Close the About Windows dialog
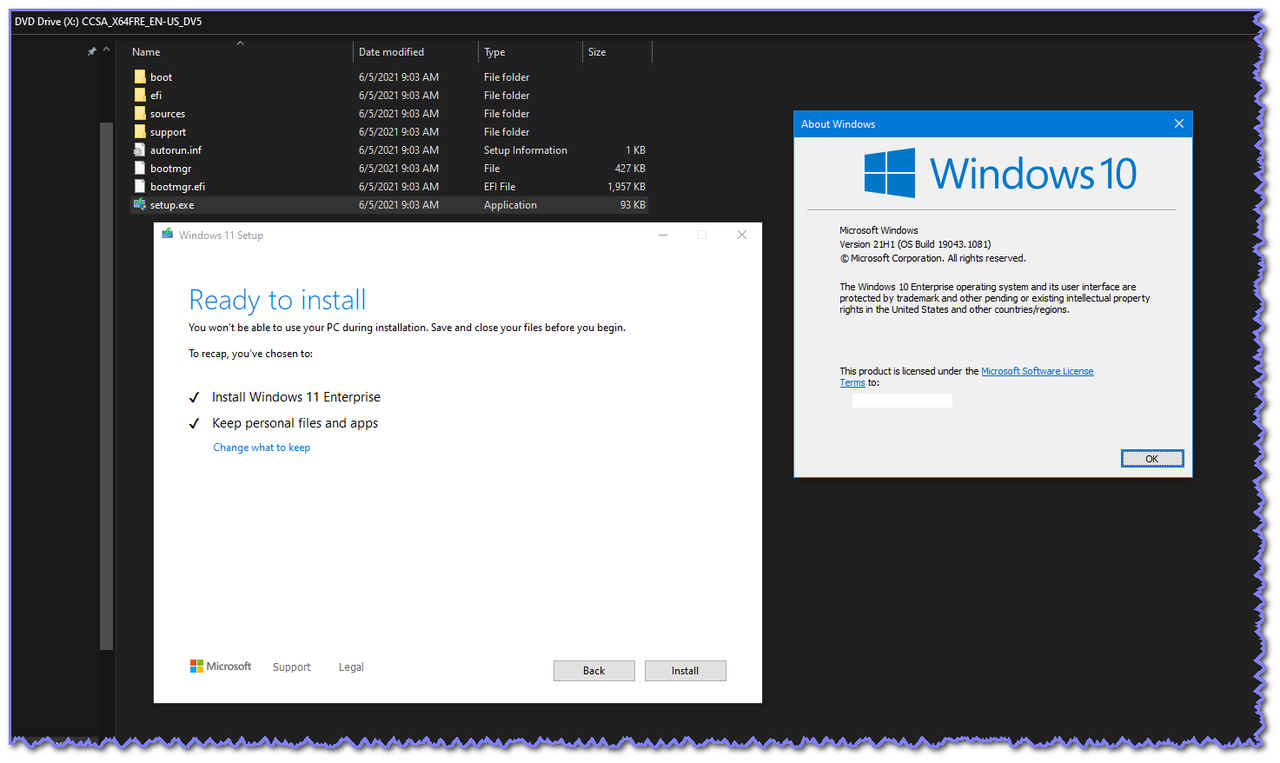Image resolution: width=1280 pixels, height=763 pixels. 1178,124
